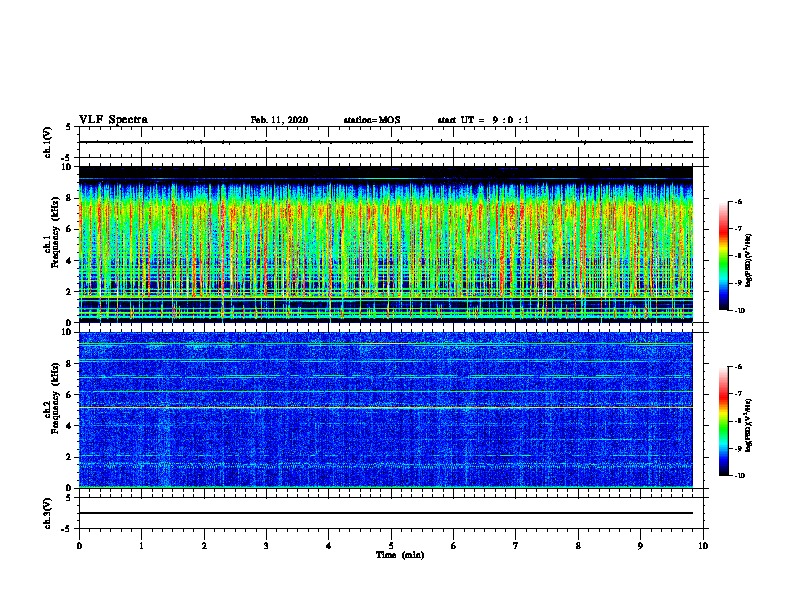
Task: Click the "2" kHz tick on ch.2 axis
Action: pyautogui.click(x=69, y=457)
